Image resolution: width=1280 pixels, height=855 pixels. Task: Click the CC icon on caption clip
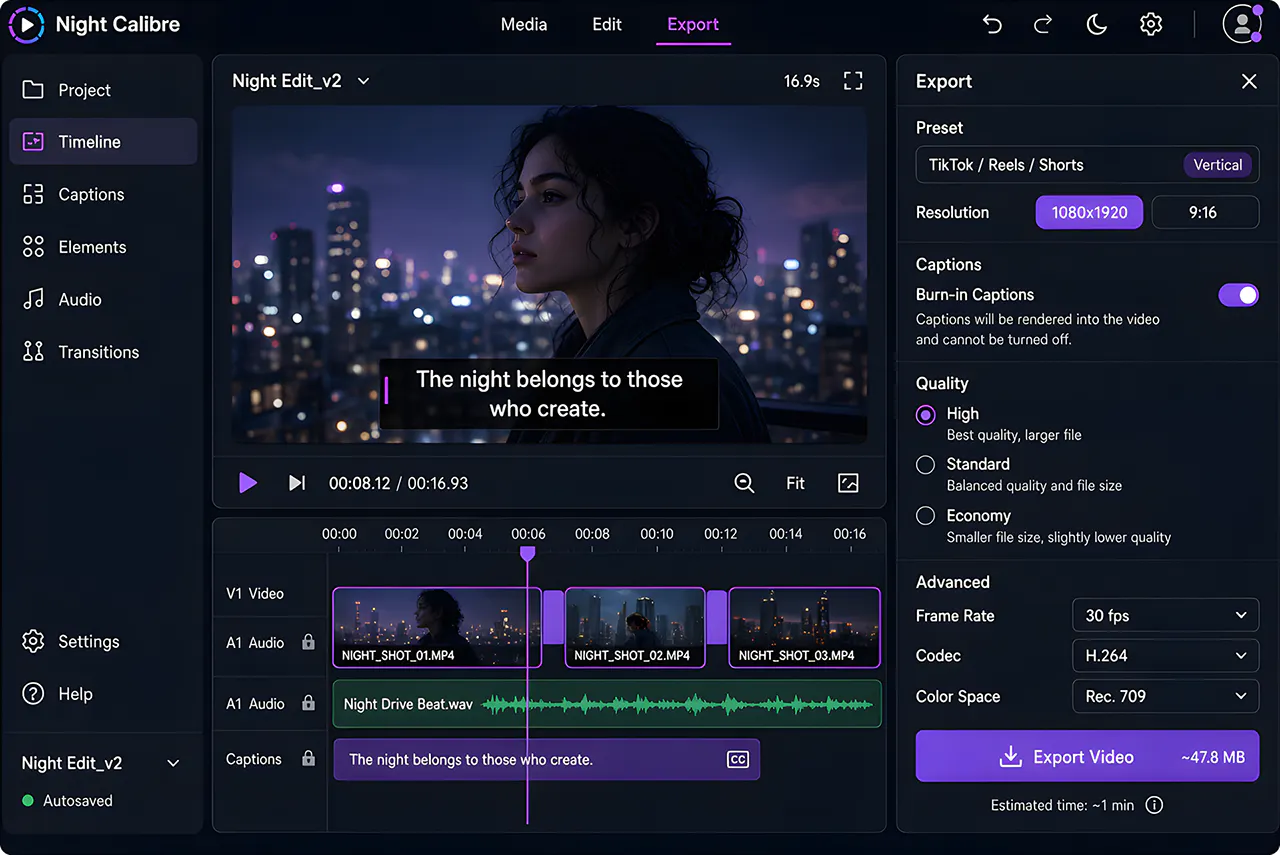pos(737,760)
